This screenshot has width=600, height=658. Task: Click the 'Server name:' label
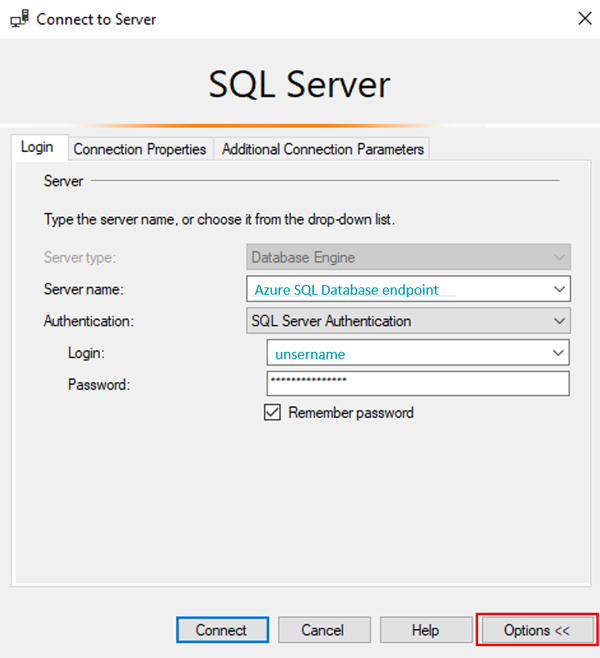(x=83, y=289)
